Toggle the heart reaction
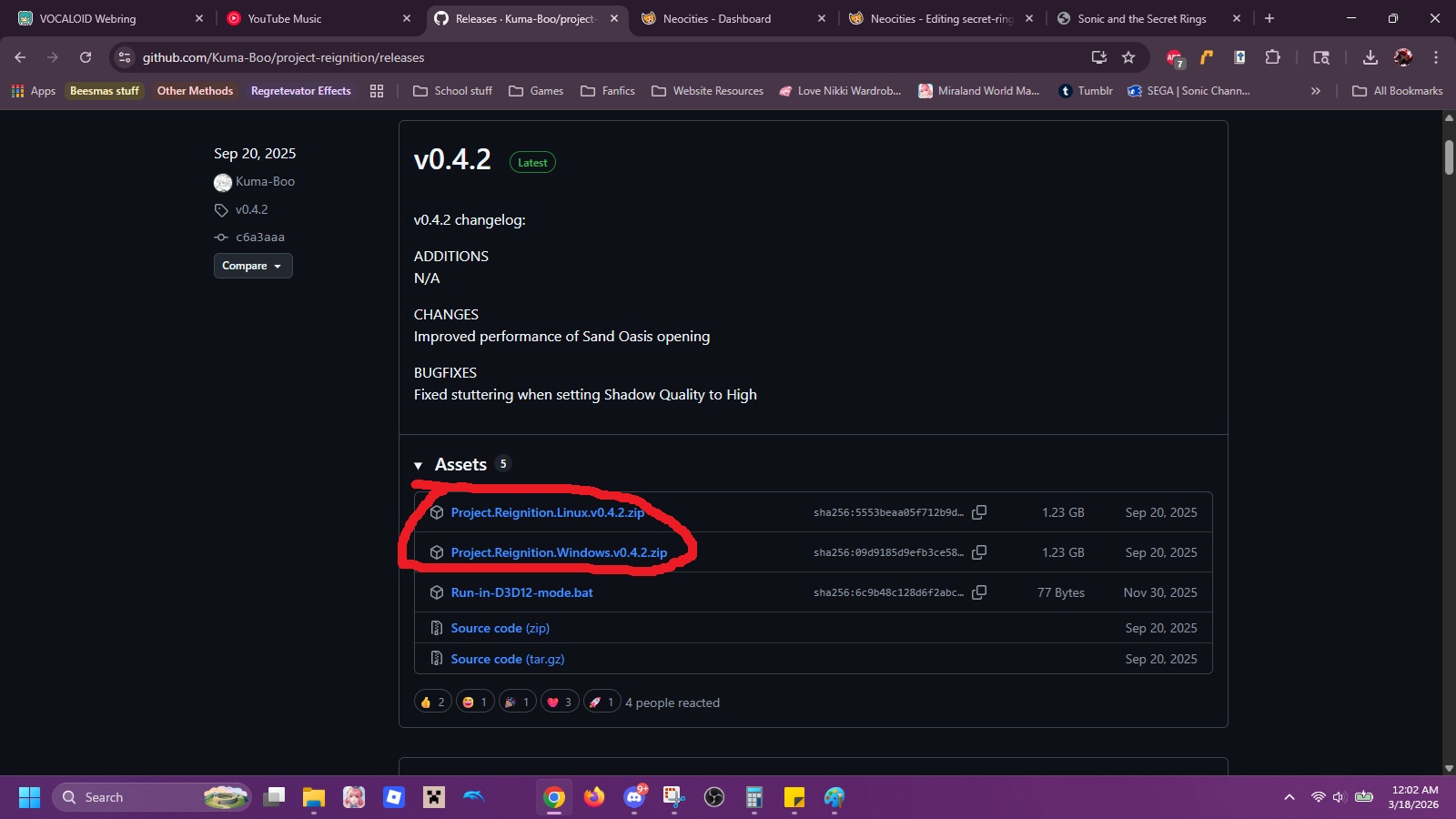This screenshot has height=819, width=1456. tap(560, 703)
